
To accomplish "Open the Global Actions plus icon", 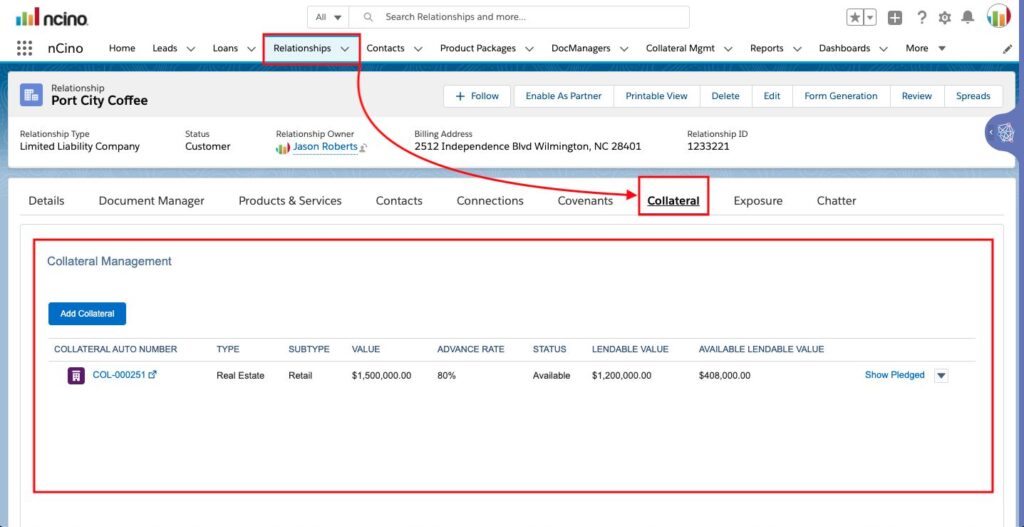I will (x=895, y=18).
